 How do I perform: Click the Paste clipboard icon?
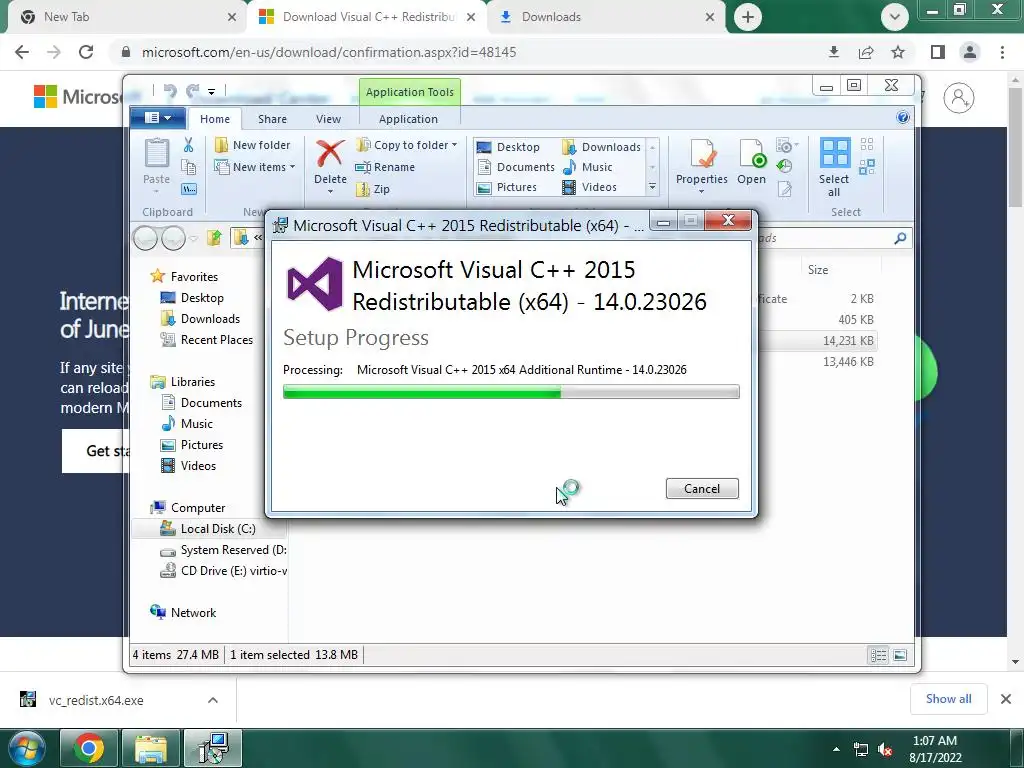(x=157, y=154)
